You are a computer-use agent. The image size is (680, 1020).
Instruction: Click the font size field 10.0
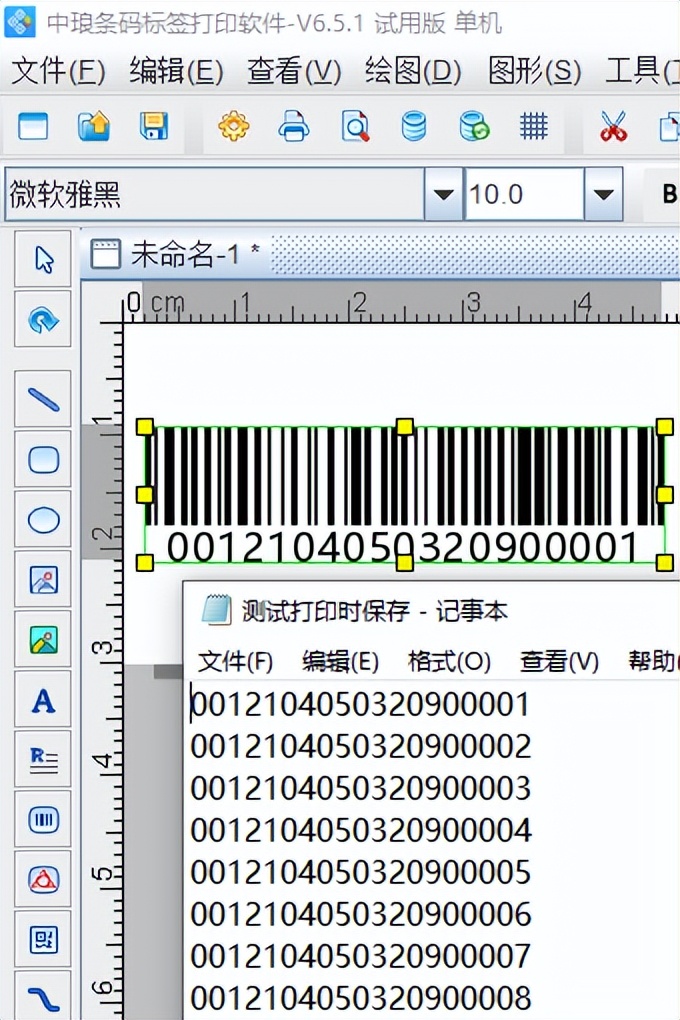pos(524,194)
